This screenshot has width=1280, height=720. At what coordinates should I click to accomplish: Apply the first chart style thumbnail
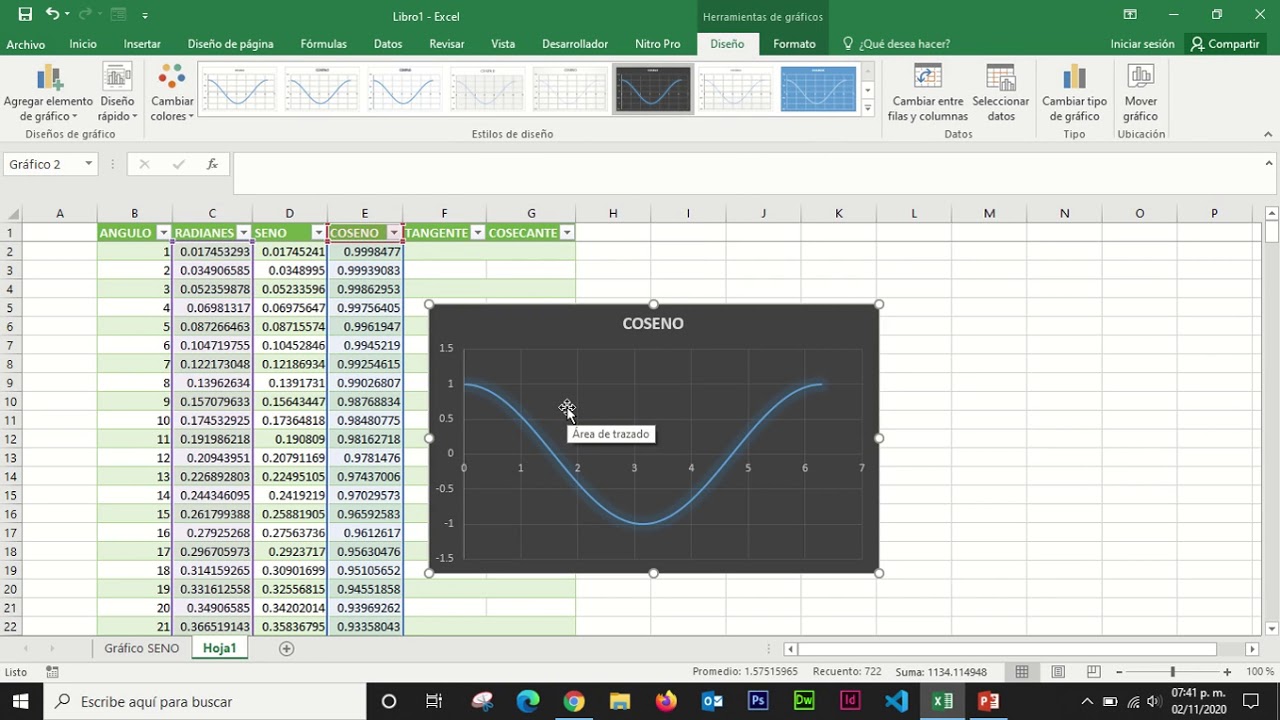[239, 90]
